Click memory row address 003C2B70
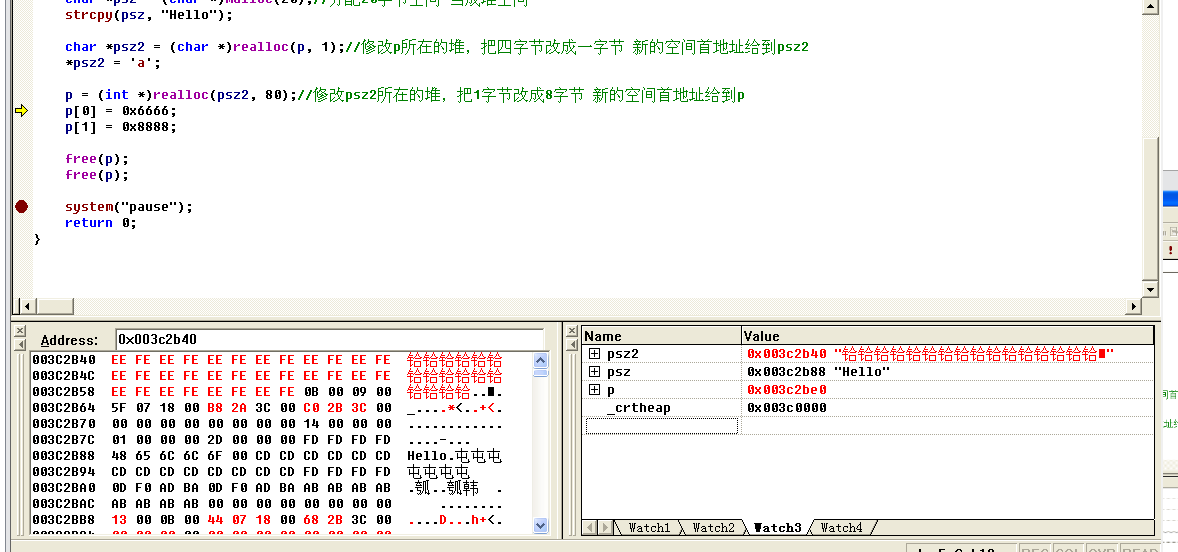1178x552 pixels. [x=64, y=424]
